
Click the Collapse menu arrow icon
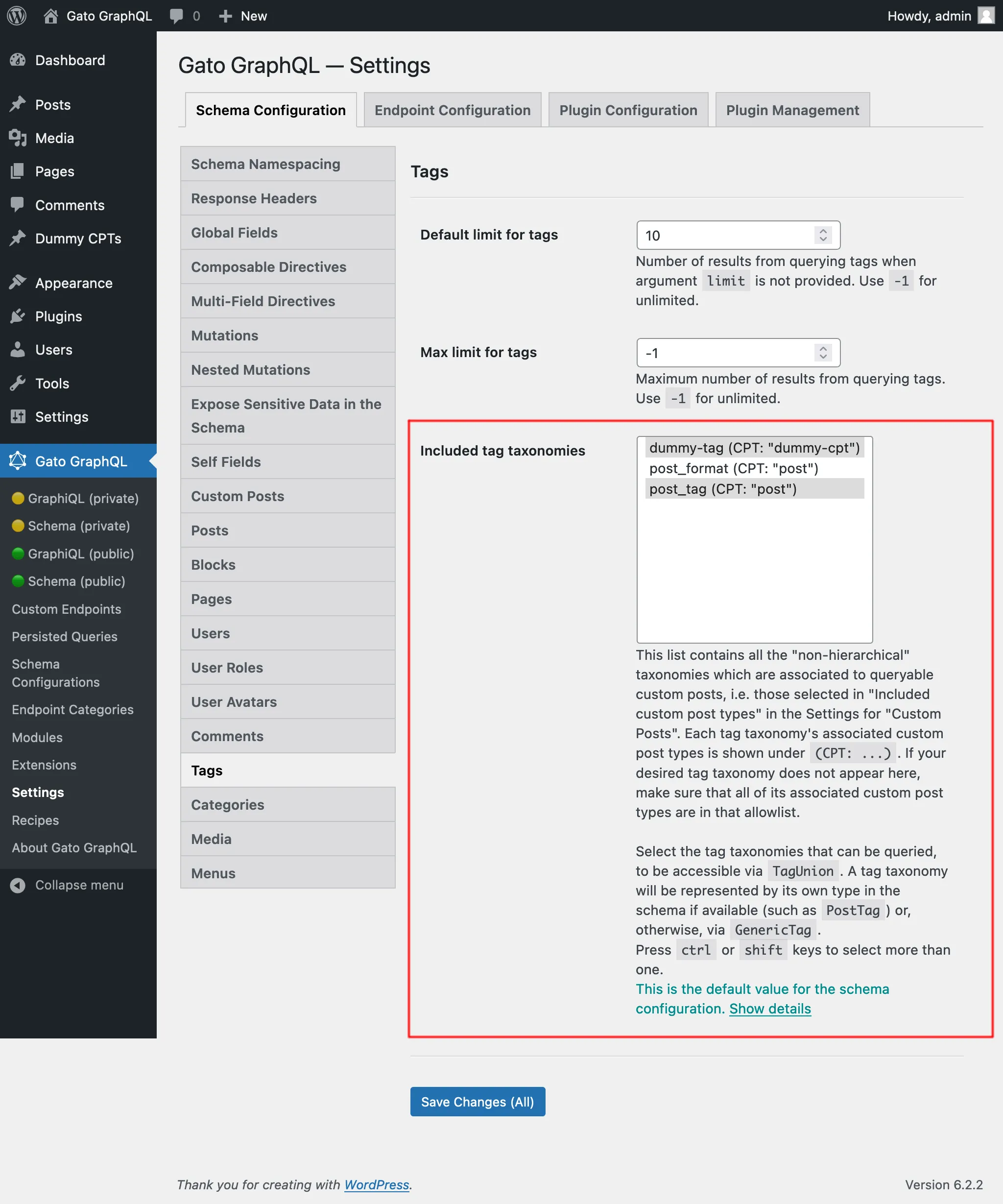click(x=18, y=885)
